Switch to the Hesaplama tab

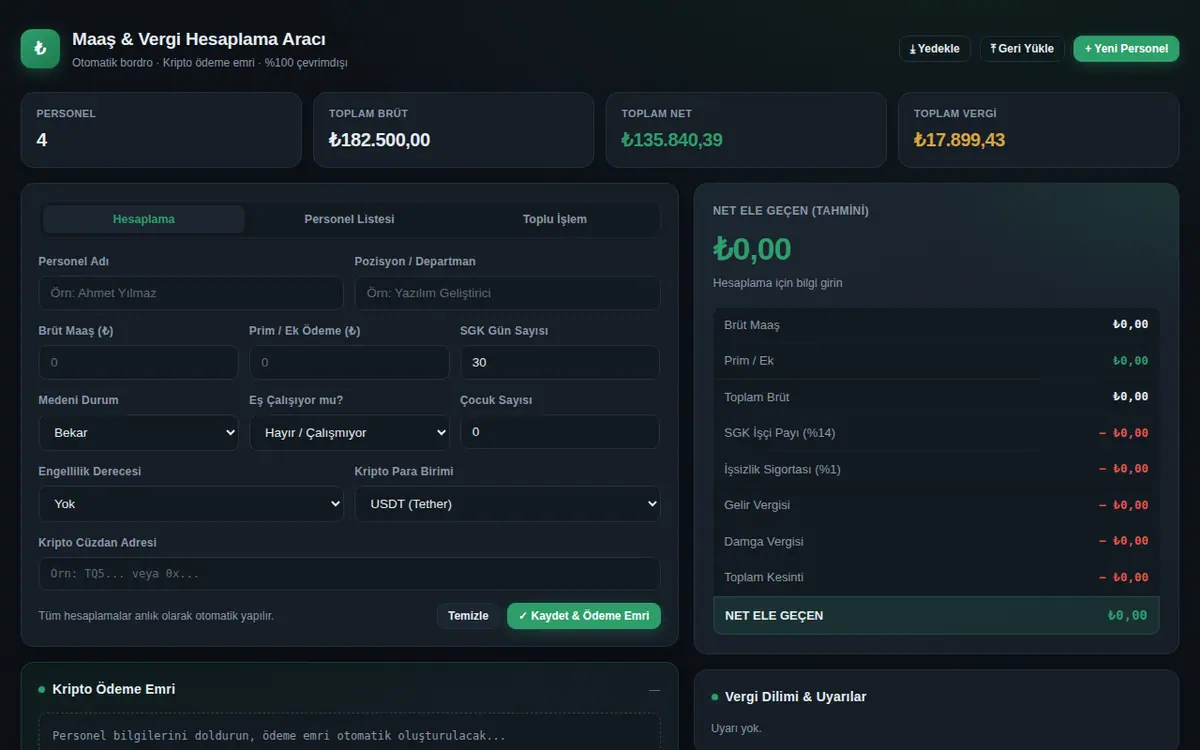tap(144, 219)
